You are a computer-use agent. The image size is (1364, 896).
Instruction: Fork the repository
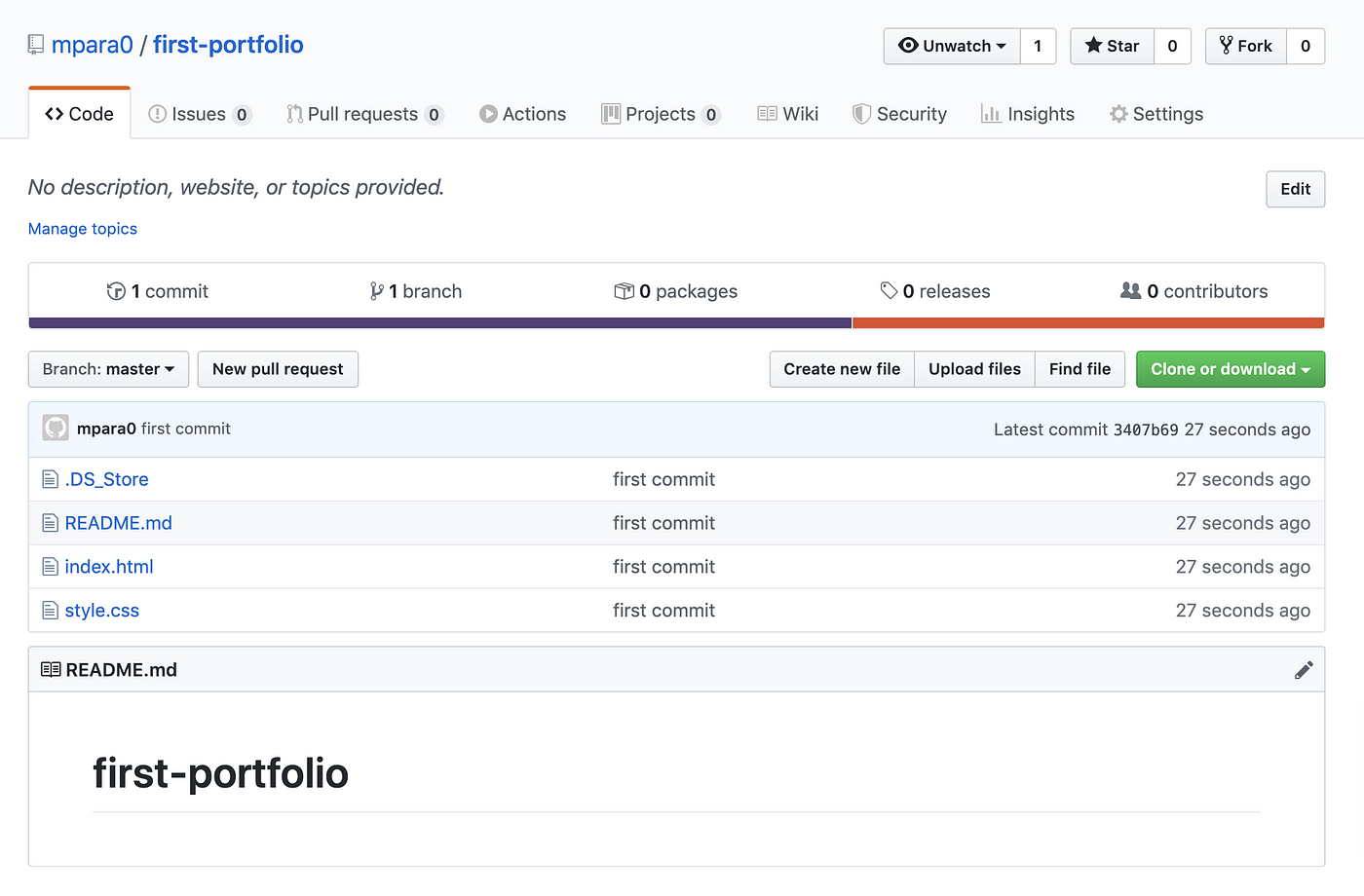point(1246,46)
